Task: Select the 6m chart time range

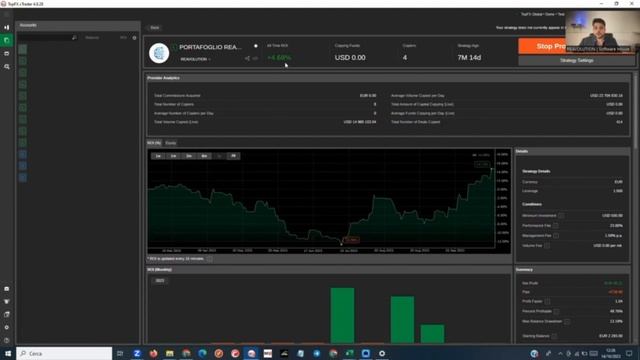Action: coord(204,156)
